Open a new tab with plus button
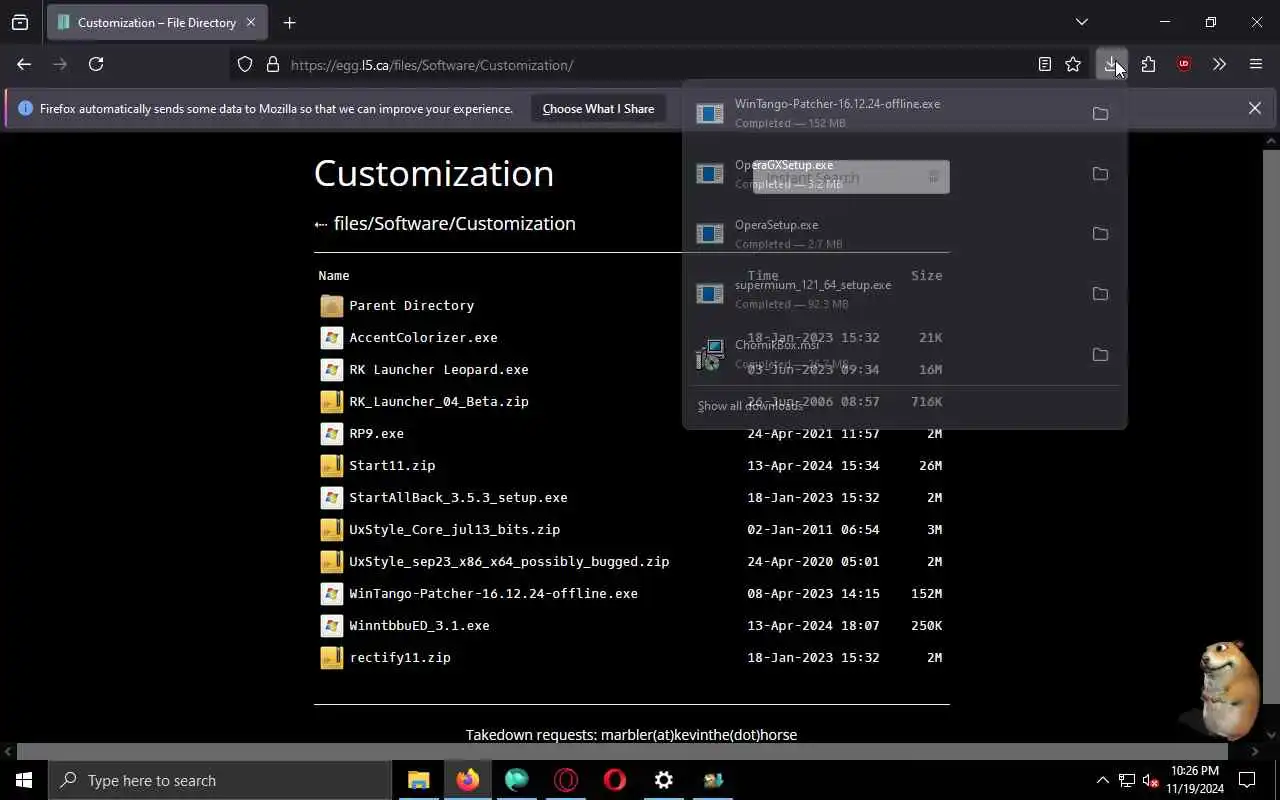The height and width of the screenshot is (800, 1280). 289,22
